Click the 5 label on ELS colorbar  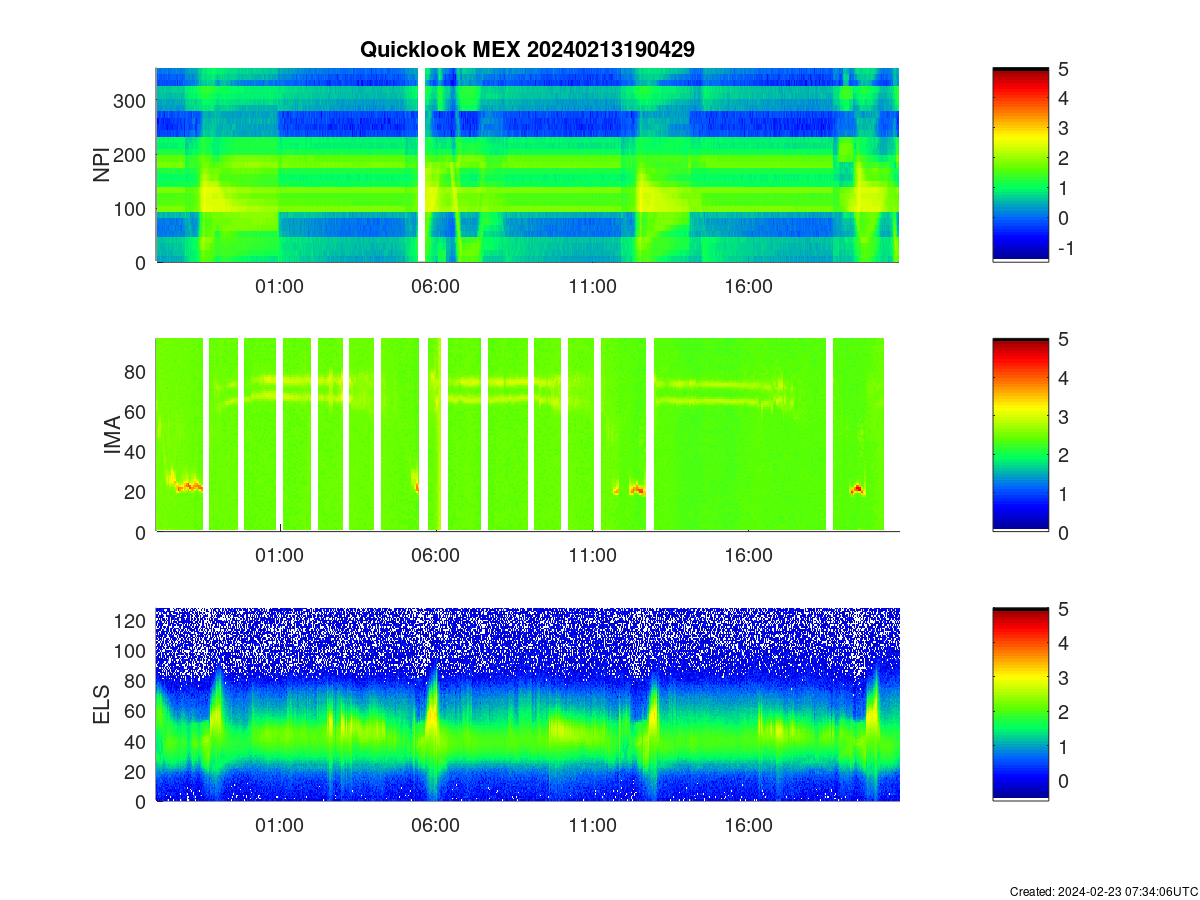pos(1062,609)
